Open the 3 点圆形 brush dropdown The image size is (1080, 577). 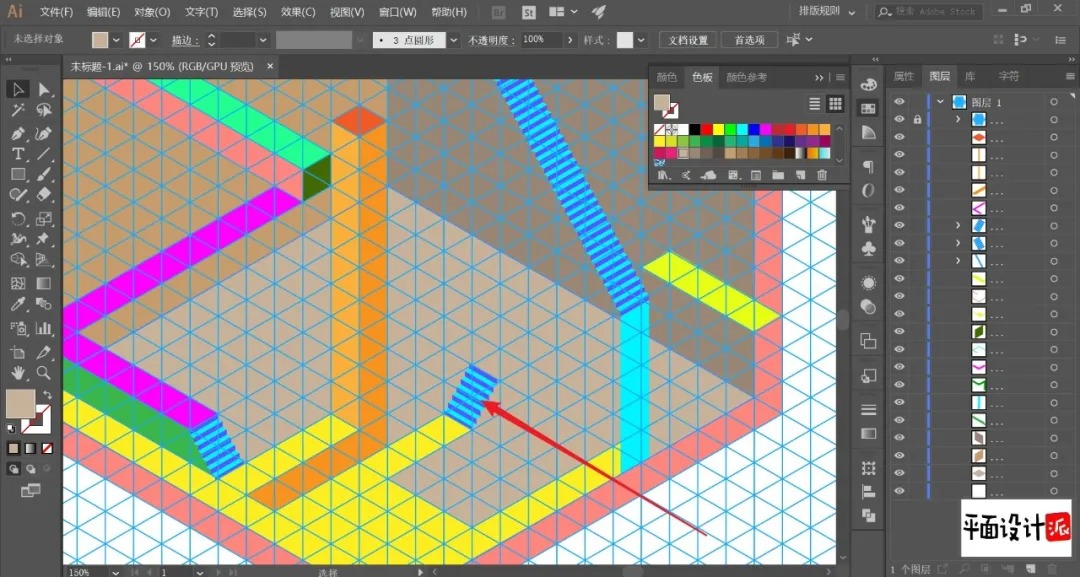tap(453, 41)
